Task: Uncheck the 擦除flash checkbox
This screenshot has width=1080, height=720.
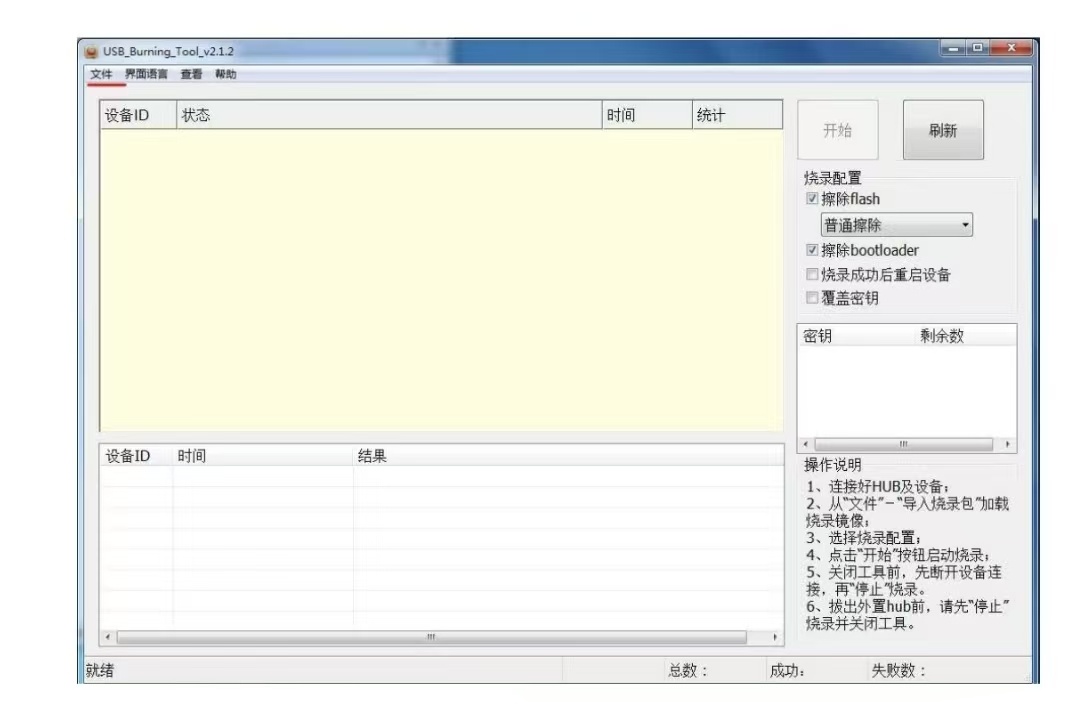Action: (812, 199)
